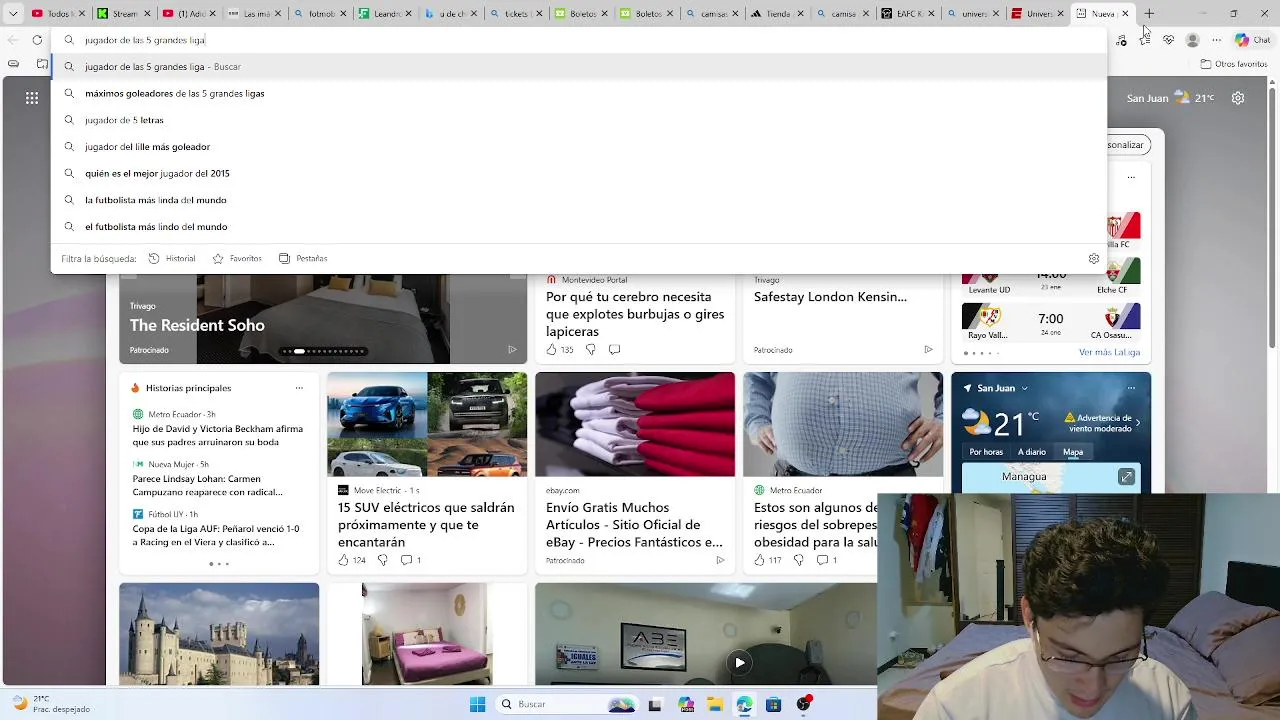Open the eBay Envío Gratis ad headline
1280x720 pixels.
click(x=634, y=525)
